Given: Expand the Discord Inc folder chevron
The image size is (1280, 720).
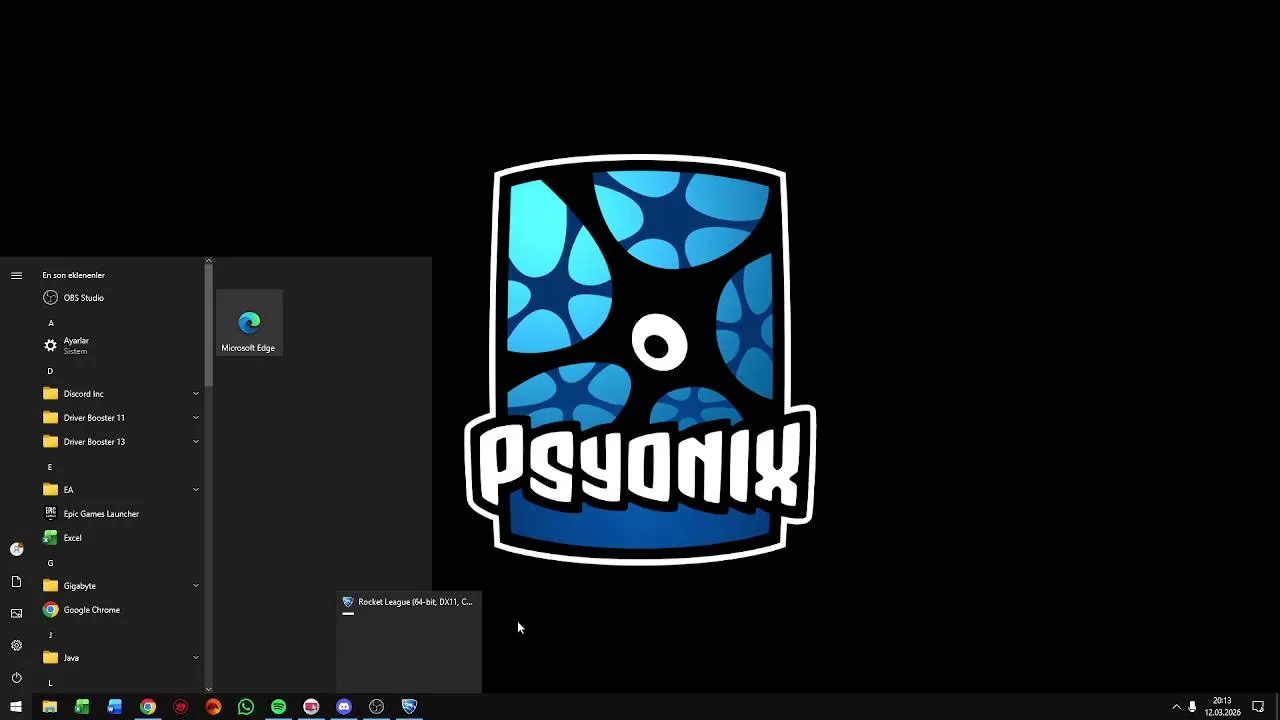Looking at the screenshot, I should (x=196, y=394).
